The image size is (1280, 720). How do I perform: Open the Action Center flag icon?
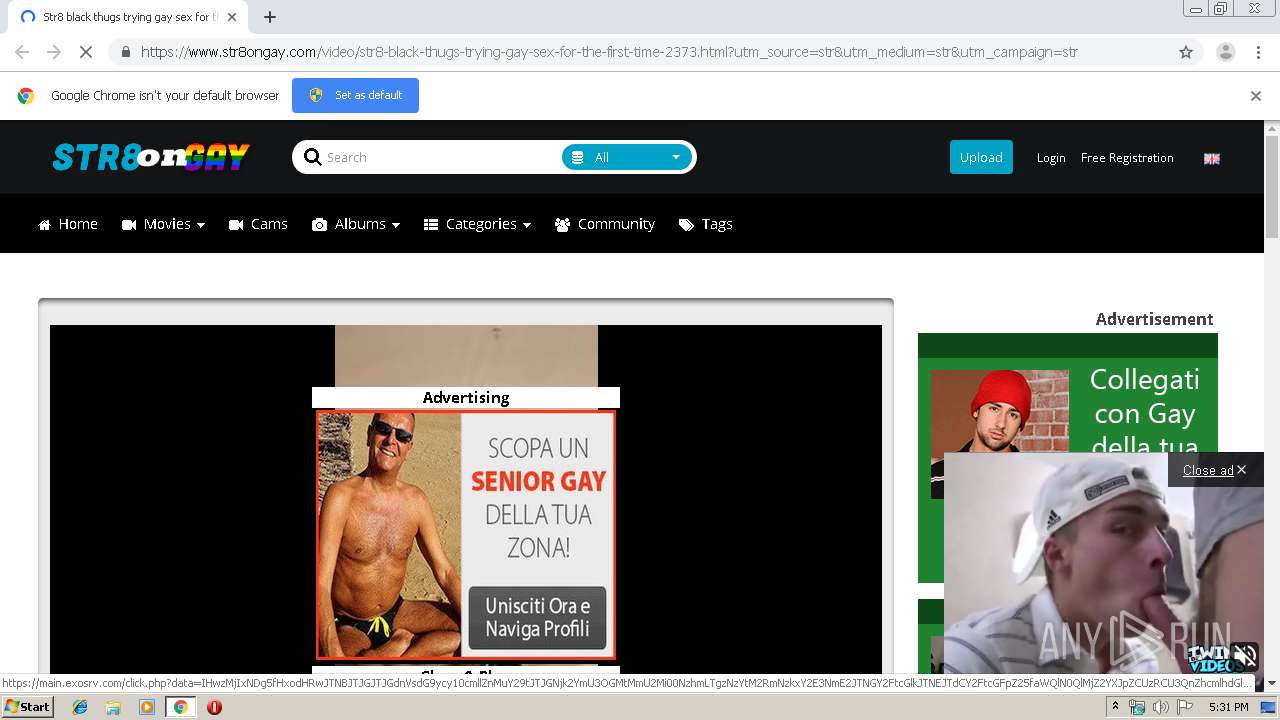[1185, 707]
